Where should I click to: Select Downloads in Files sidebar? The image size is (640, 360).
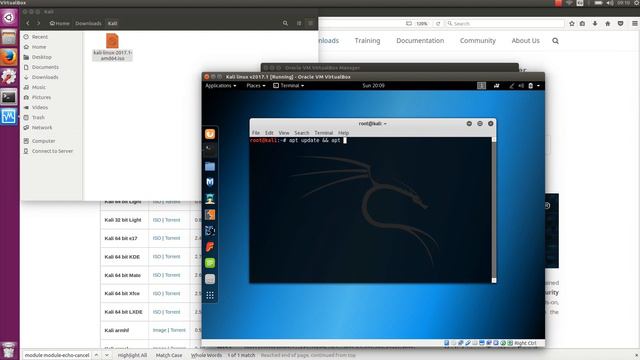point(45,77)
